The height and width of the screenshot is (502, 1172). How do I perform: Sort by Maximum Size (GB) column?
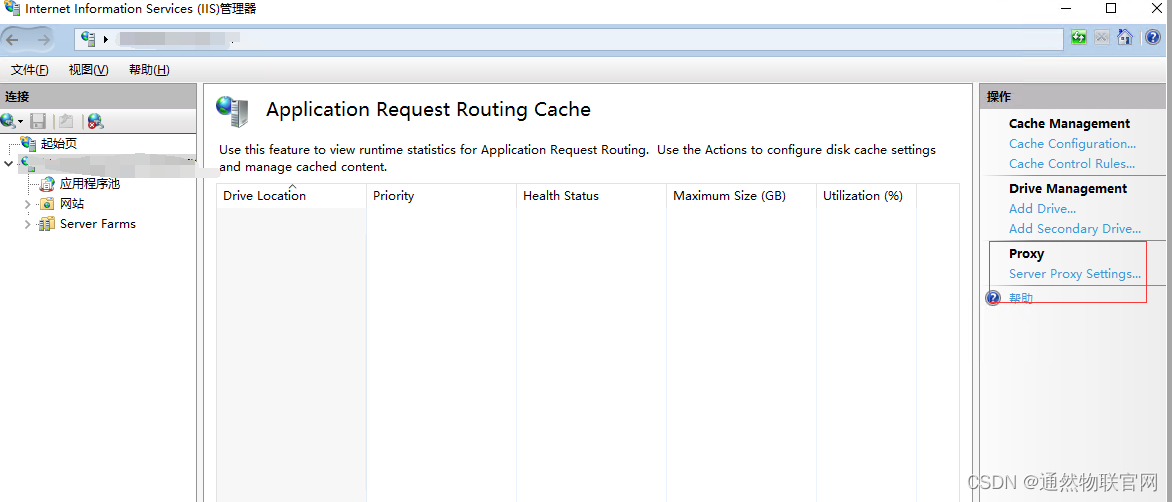[x=741, y=196]
